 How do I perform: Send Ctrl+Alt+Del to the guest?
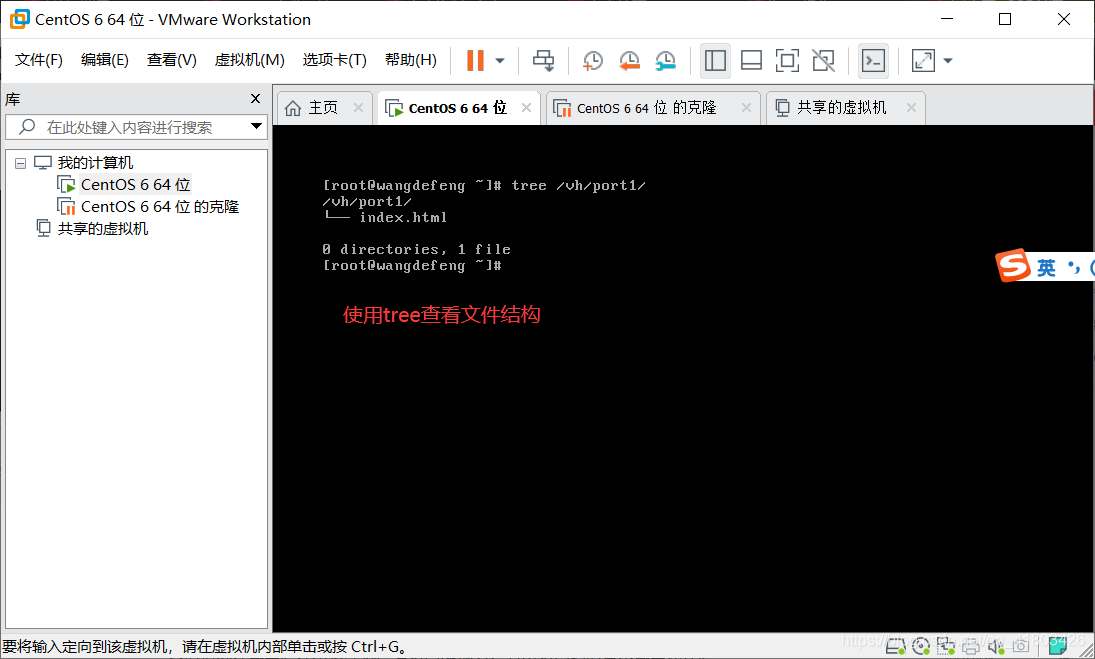click(x=544, y=60)
